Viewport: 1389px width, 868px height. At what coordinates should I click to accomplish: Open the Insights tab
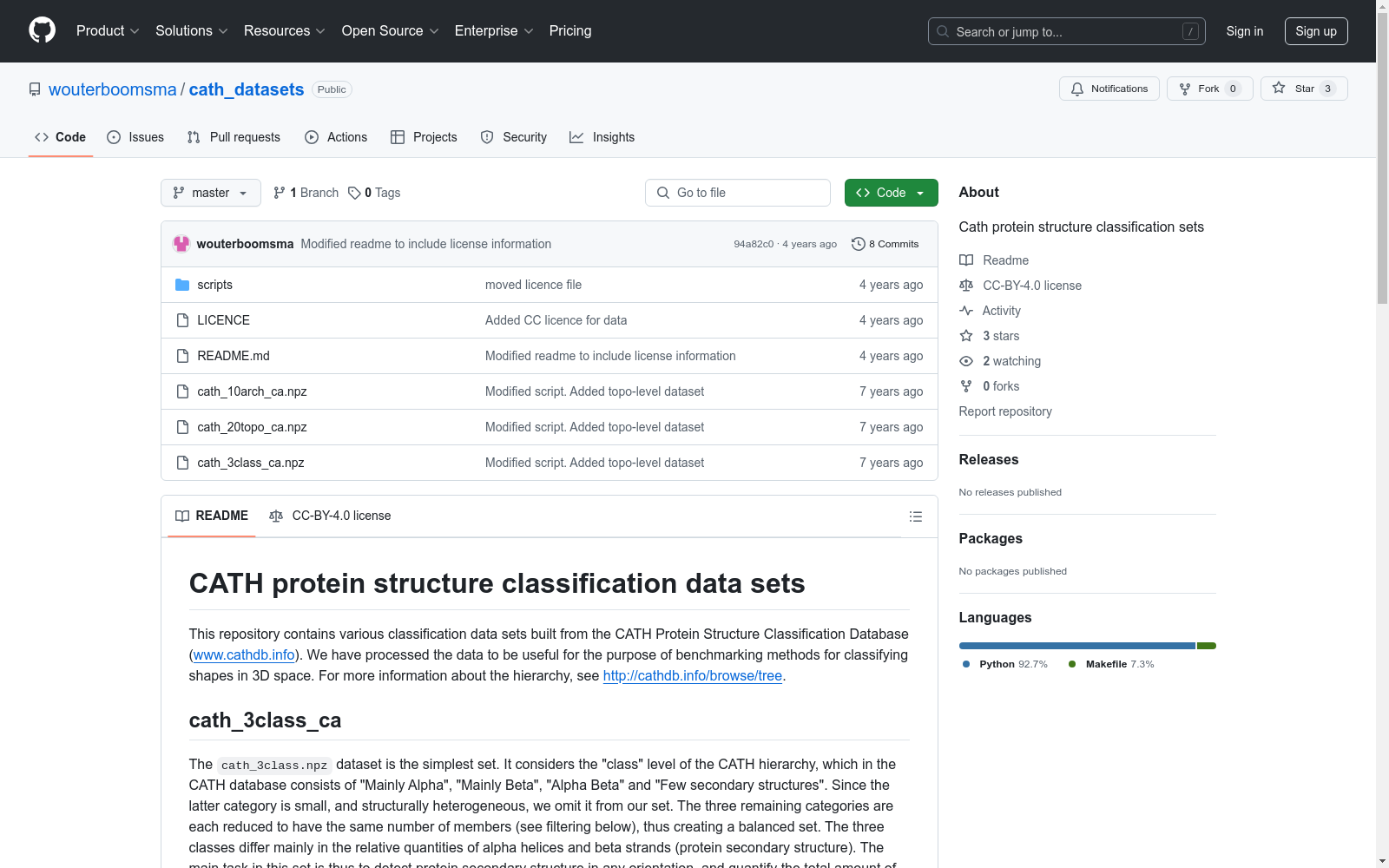tap(602, 137)
